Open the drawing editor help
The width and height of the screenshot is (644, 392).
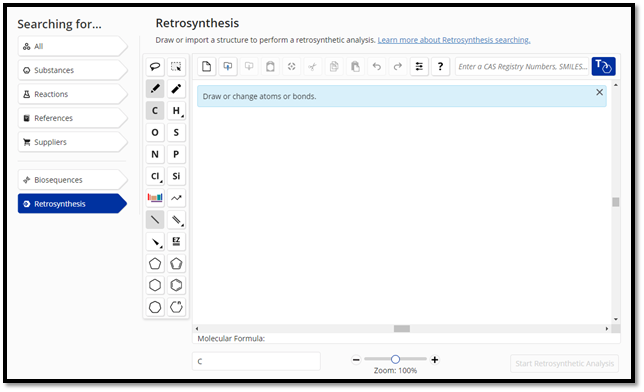(440, 67)
